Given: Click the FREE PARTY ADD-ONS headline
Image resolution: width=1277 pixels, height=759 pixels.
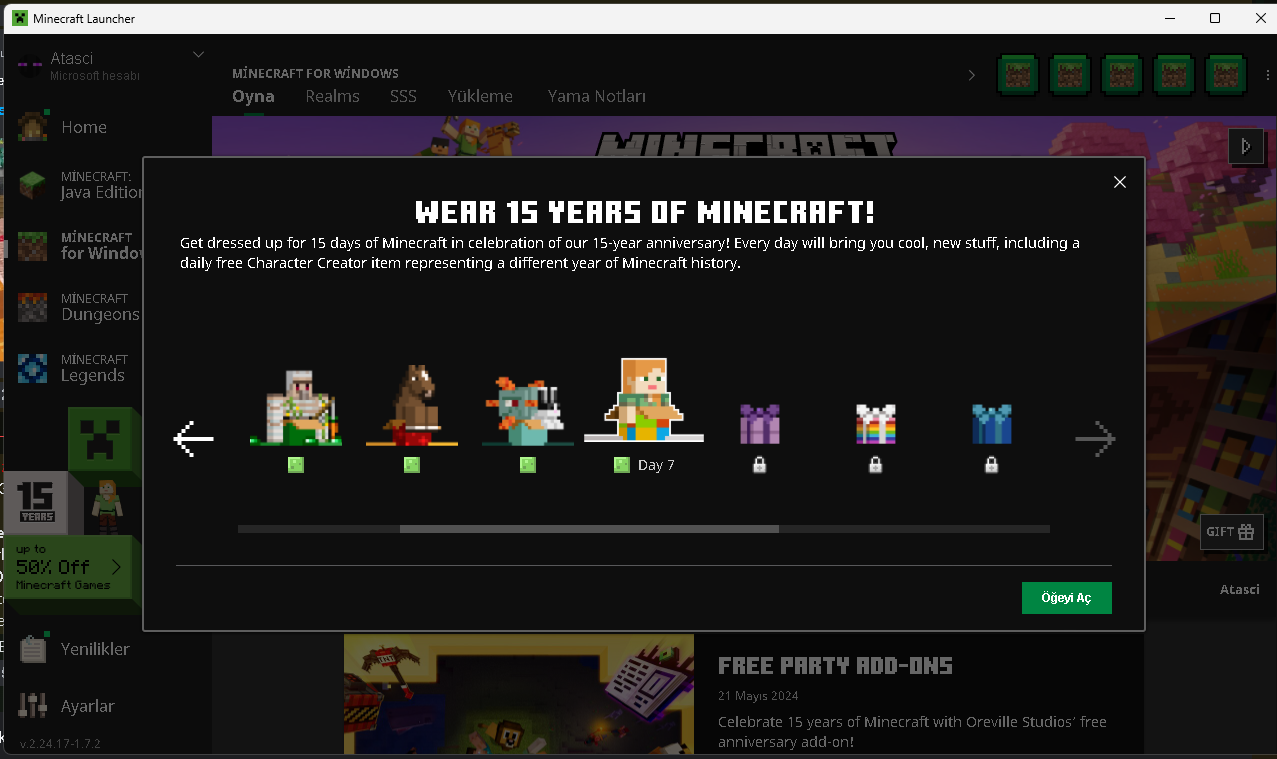Looking at the screenshot, I should 835,665.
